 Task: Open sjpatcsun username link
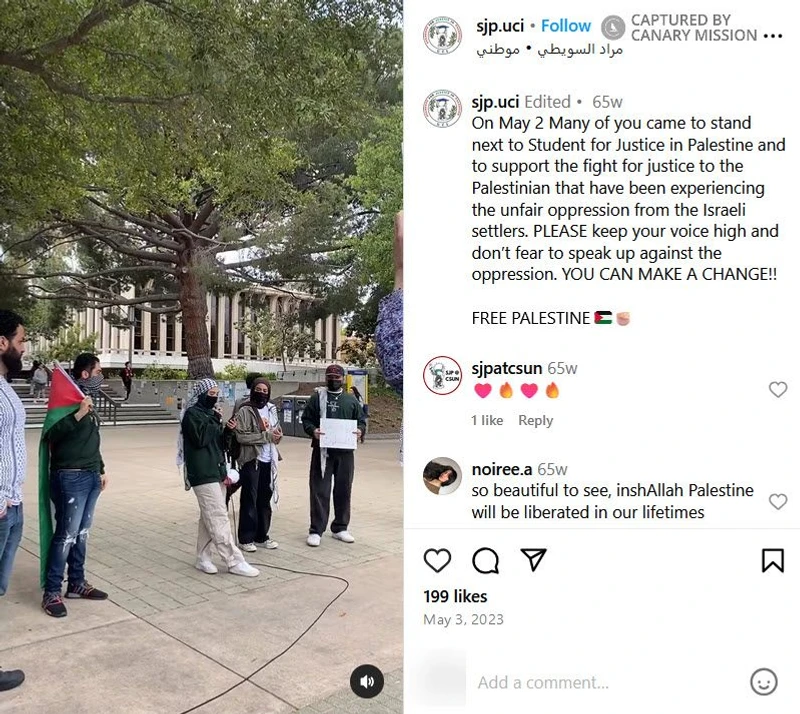point(507,368)
